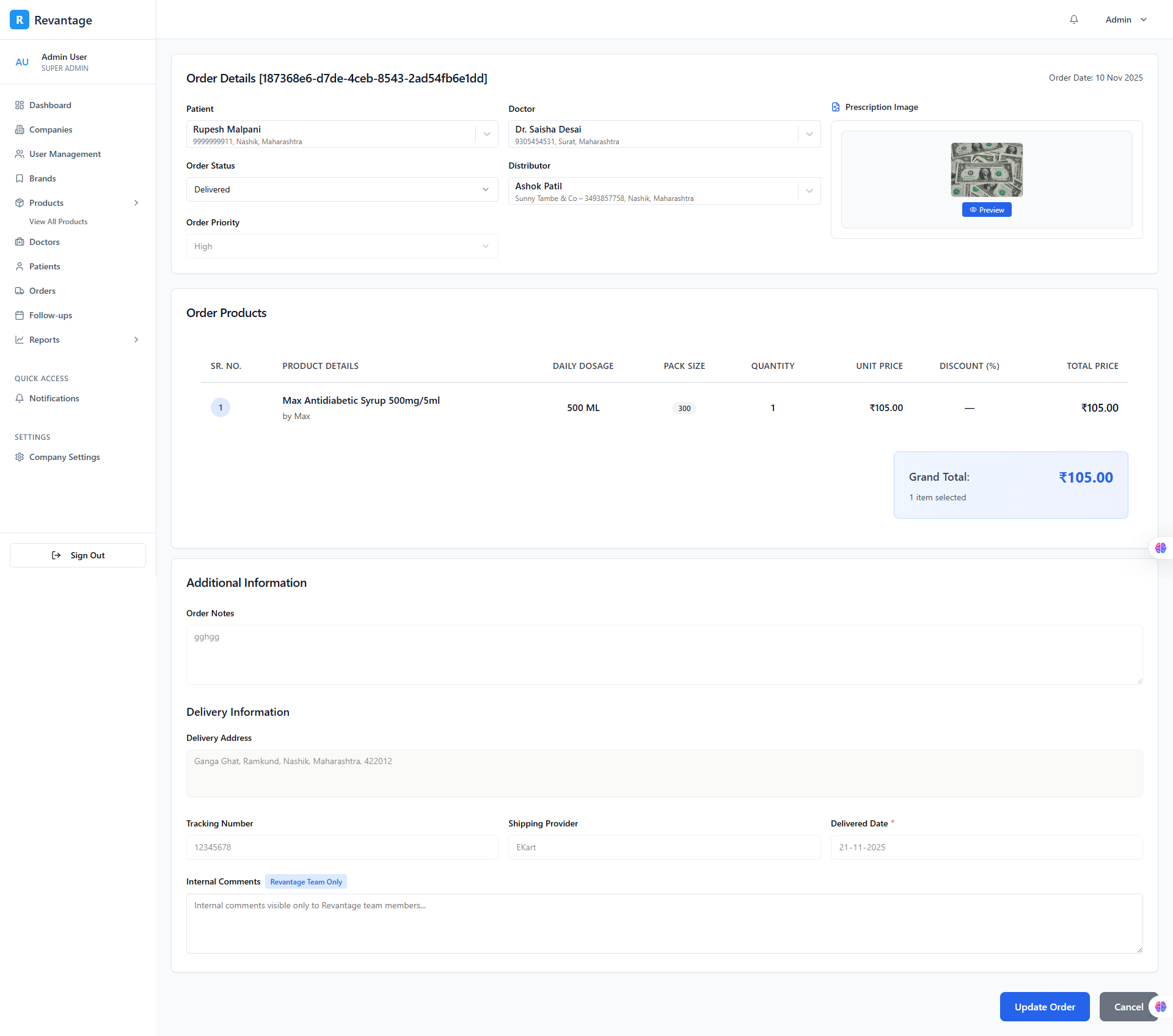1173x1036 pixels.
Task: Open the Admin account dropdown
Action: tap(1126, 20)
